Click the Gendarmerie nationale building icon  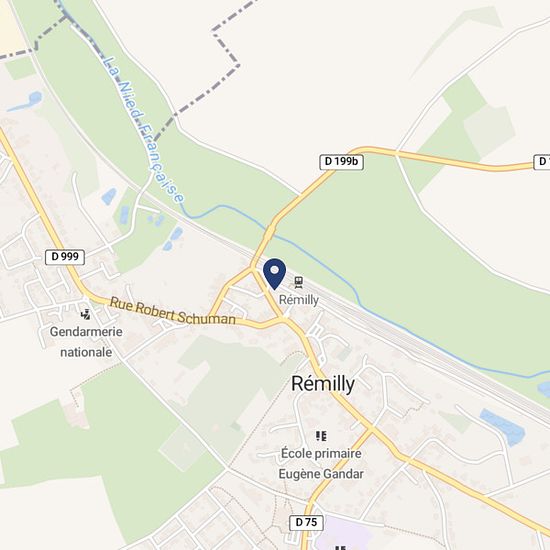[x=86, y=315]
